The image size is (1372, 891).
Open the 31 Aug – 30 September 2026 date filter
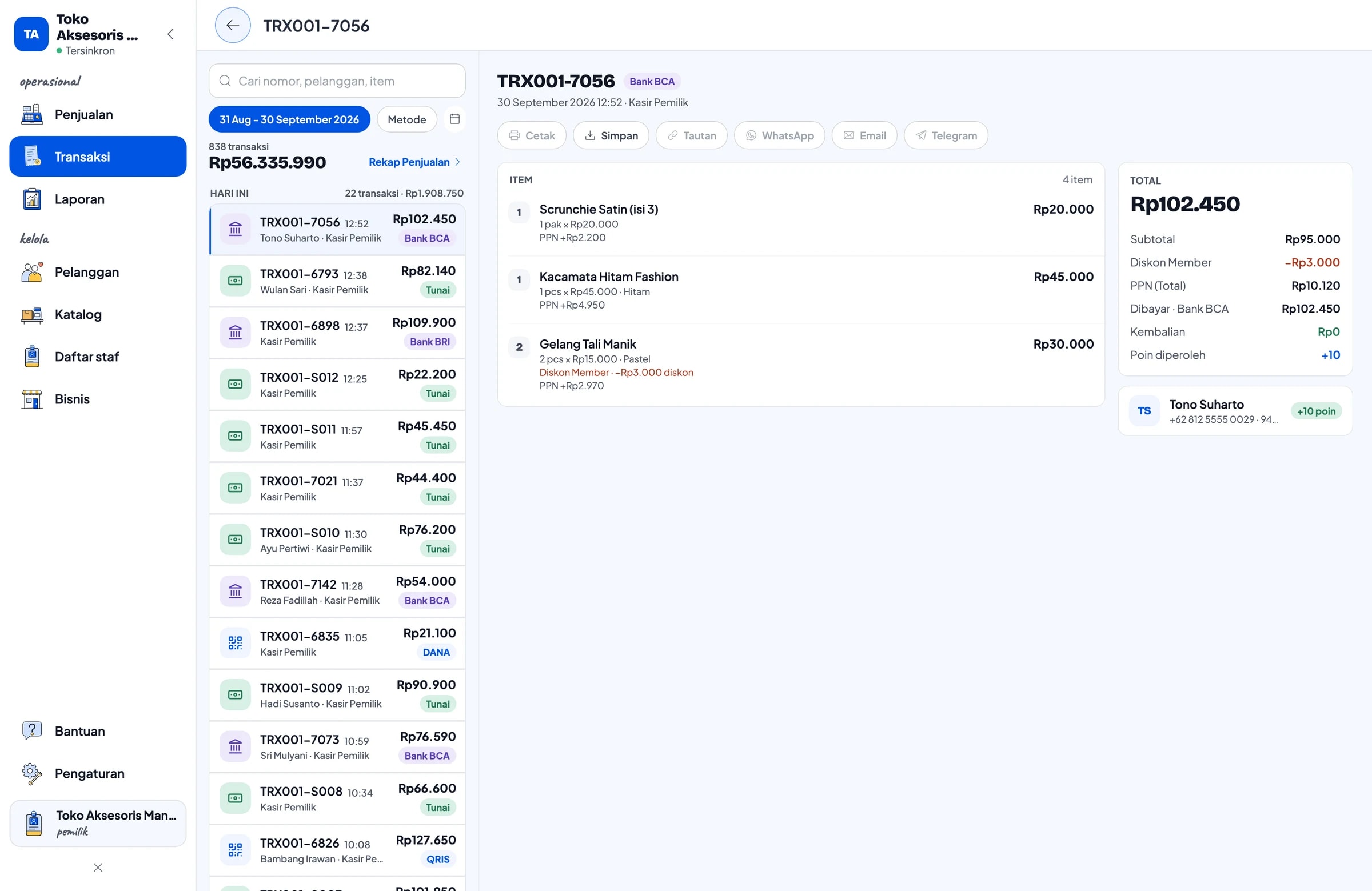pos(289,119)
